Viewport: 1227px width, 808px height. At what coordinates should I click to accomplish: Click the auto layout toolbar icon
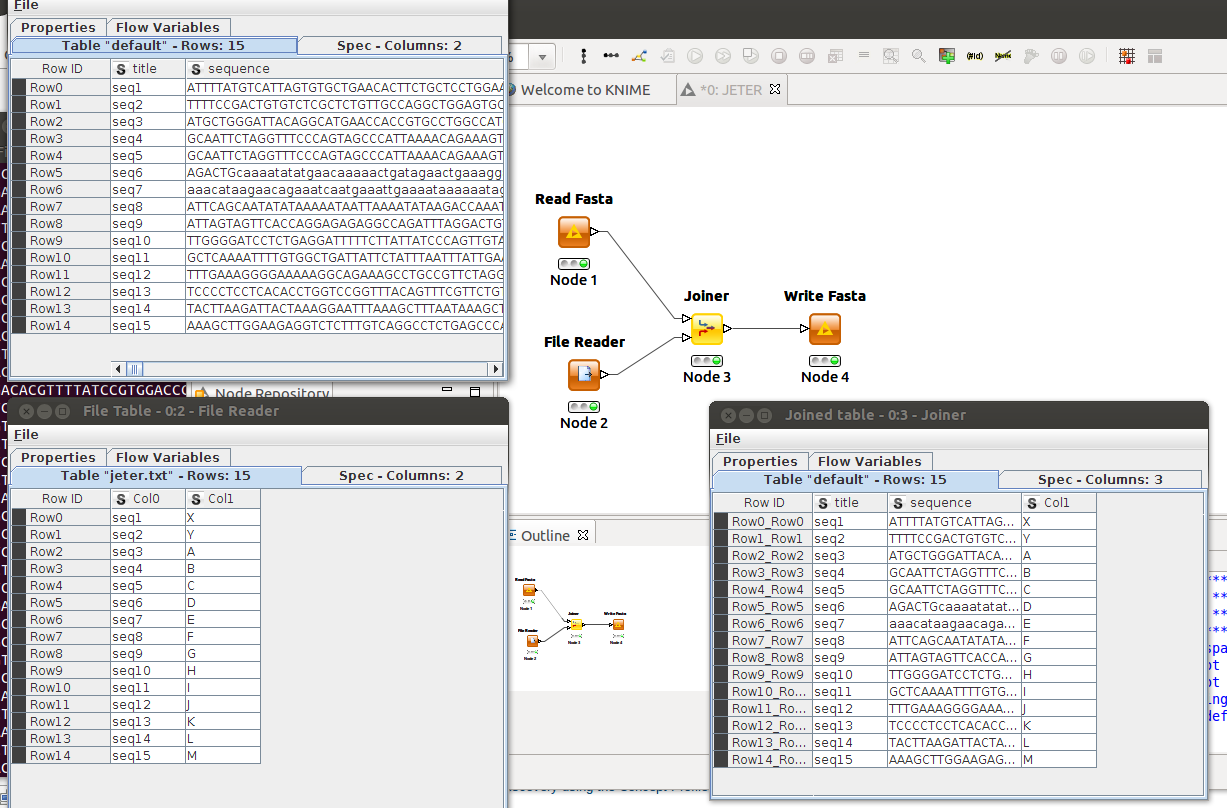pos(638,55)
